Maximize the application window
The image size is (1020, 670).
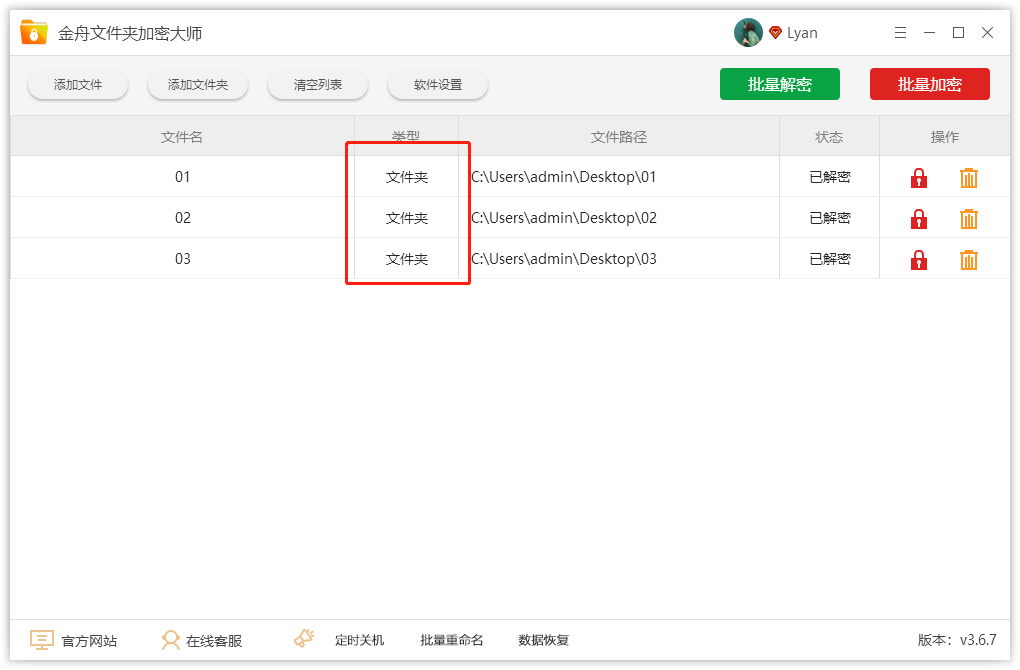point(958,33)
